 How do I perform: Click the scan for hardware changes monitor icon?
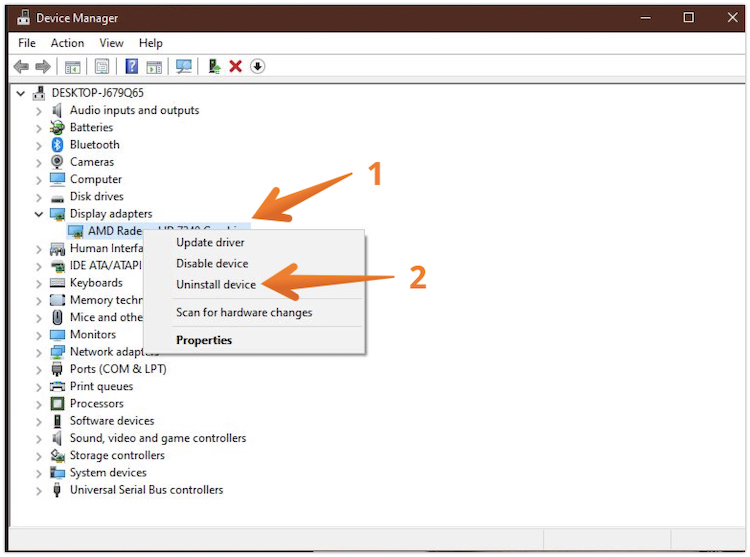pos(183,67)
